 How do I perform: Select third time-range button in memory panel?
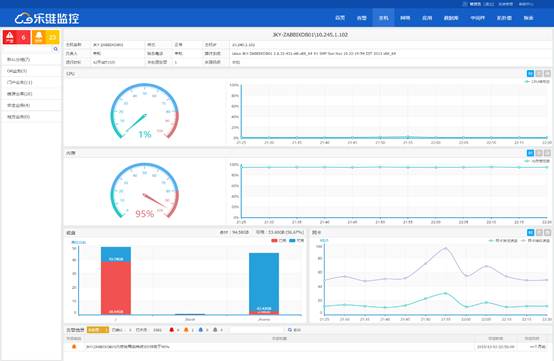pos(547,153)
